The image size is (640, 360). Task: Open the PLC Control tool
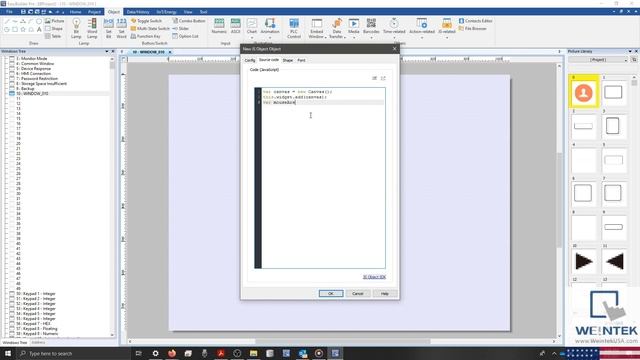pyautogui.click(x=294, y=28)
